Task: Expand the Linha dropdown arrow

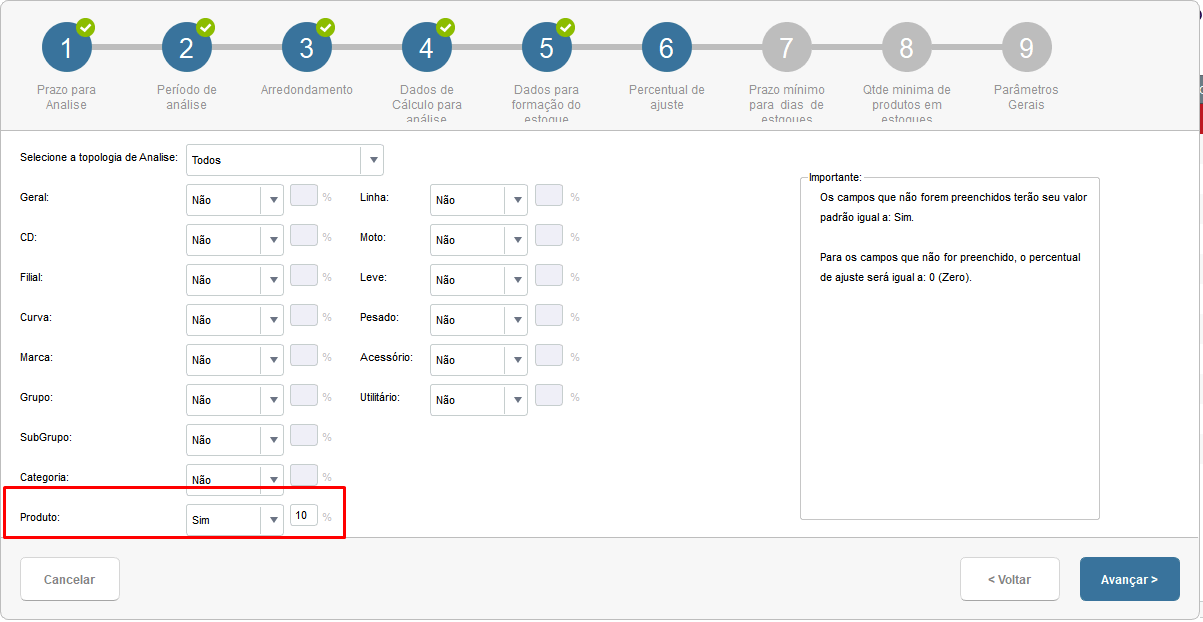Action: click(x=516, y=200)
